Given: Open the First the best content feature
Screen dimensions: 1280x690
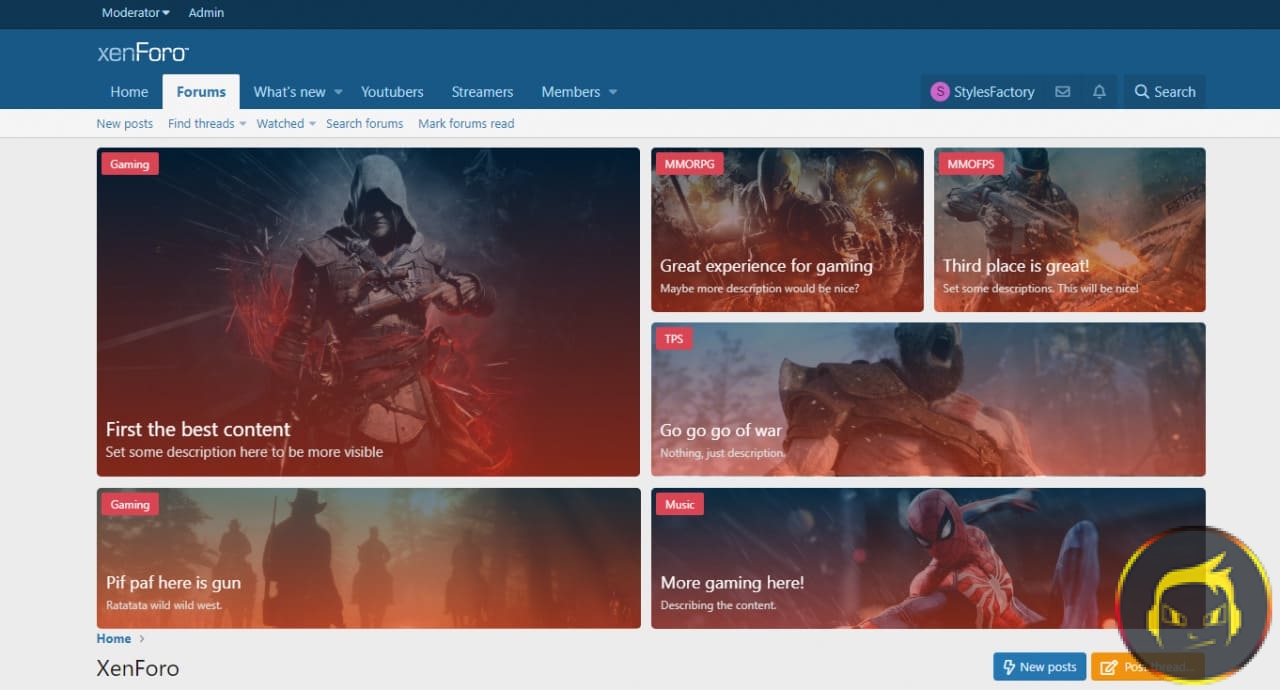Looking at the screenshot, I should [198, 430].
